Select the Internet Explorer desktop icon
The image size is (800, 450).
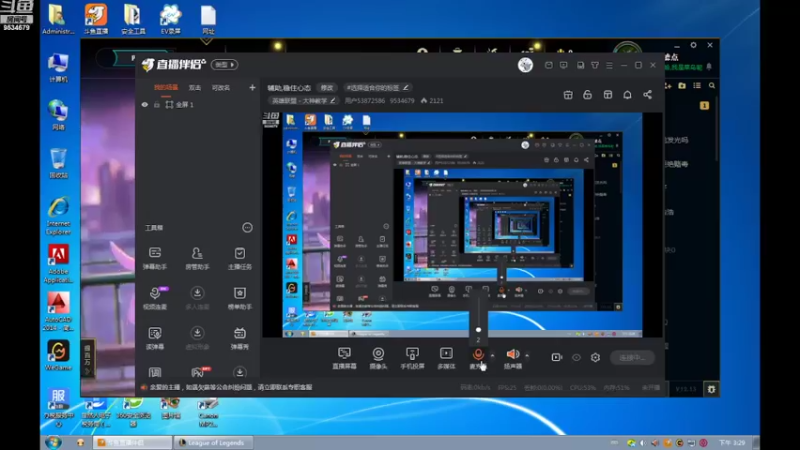pos(59,216)
